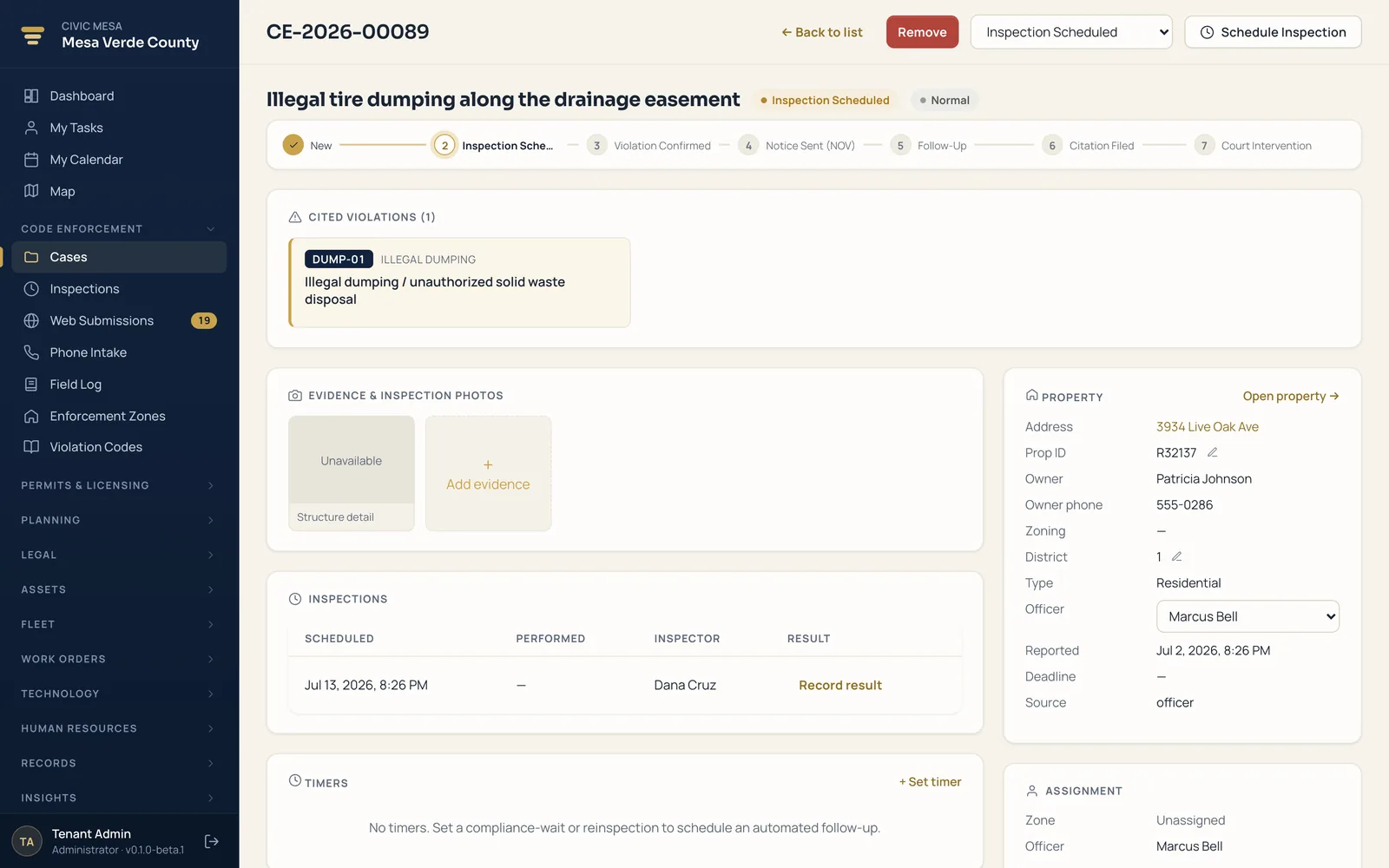Click the Inspection Scheduled status badge

click(x=824, y=100)
